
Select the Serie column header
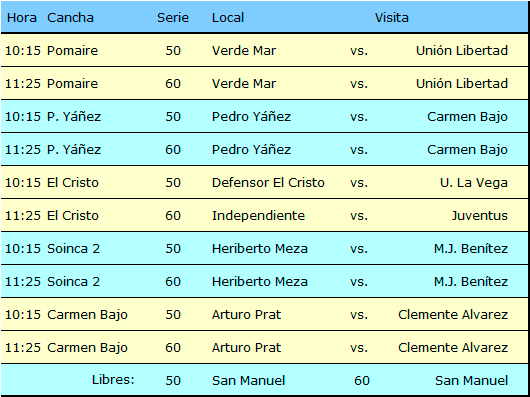pos(173,18)
